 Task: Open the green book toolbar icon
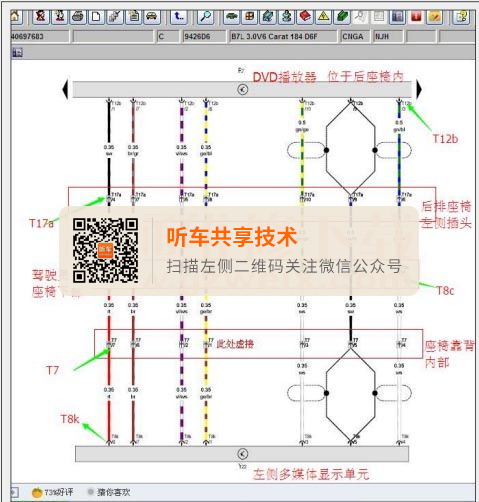click(x=342, y=17)
